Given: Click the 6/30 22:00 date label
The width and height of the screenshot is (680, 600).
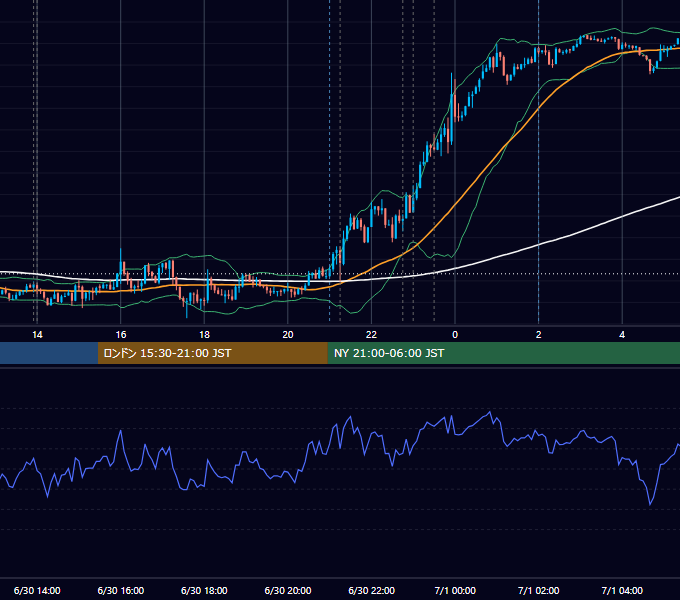Looking at the screenshot, I should pyautogui.click(x=372, y=591).
